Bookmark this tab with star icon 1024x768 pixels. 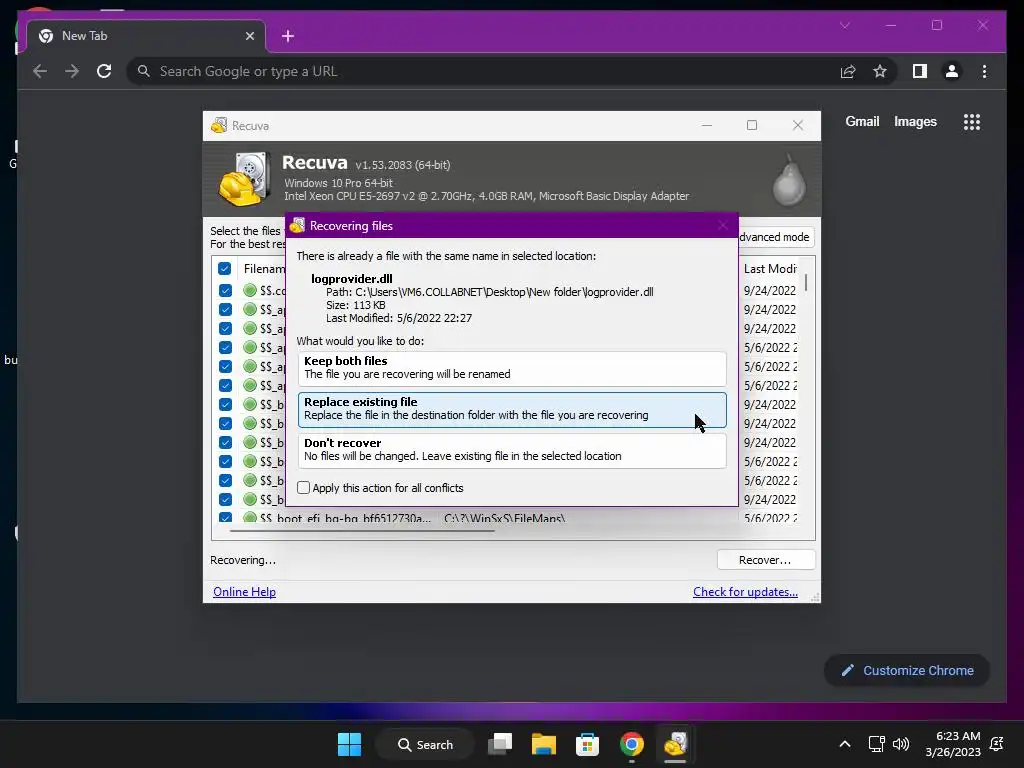pyautogui.click(x=880, y=71)
